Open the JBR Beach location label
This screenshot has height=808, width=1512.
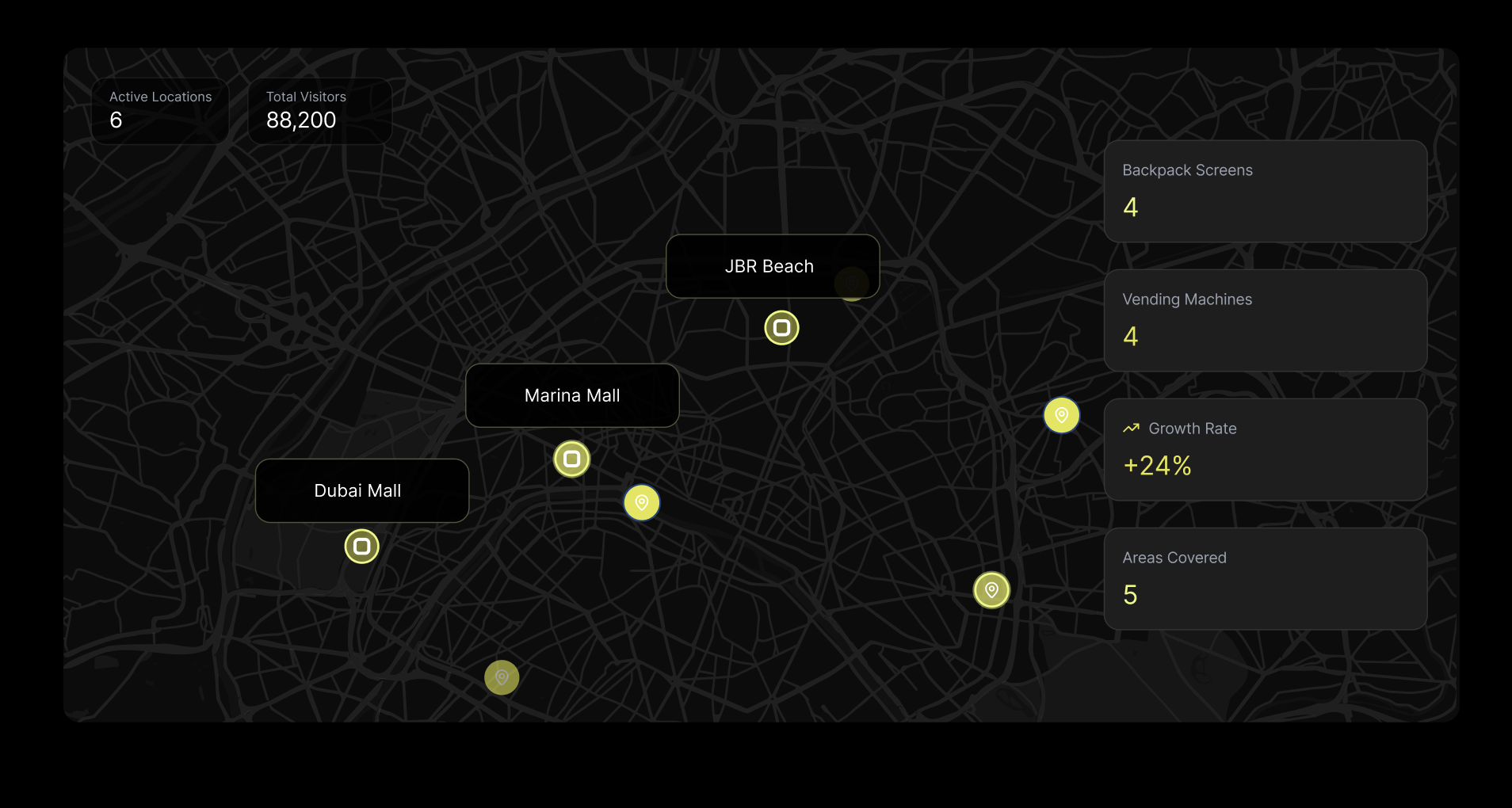pyautogui.click(x=769, y=266)
